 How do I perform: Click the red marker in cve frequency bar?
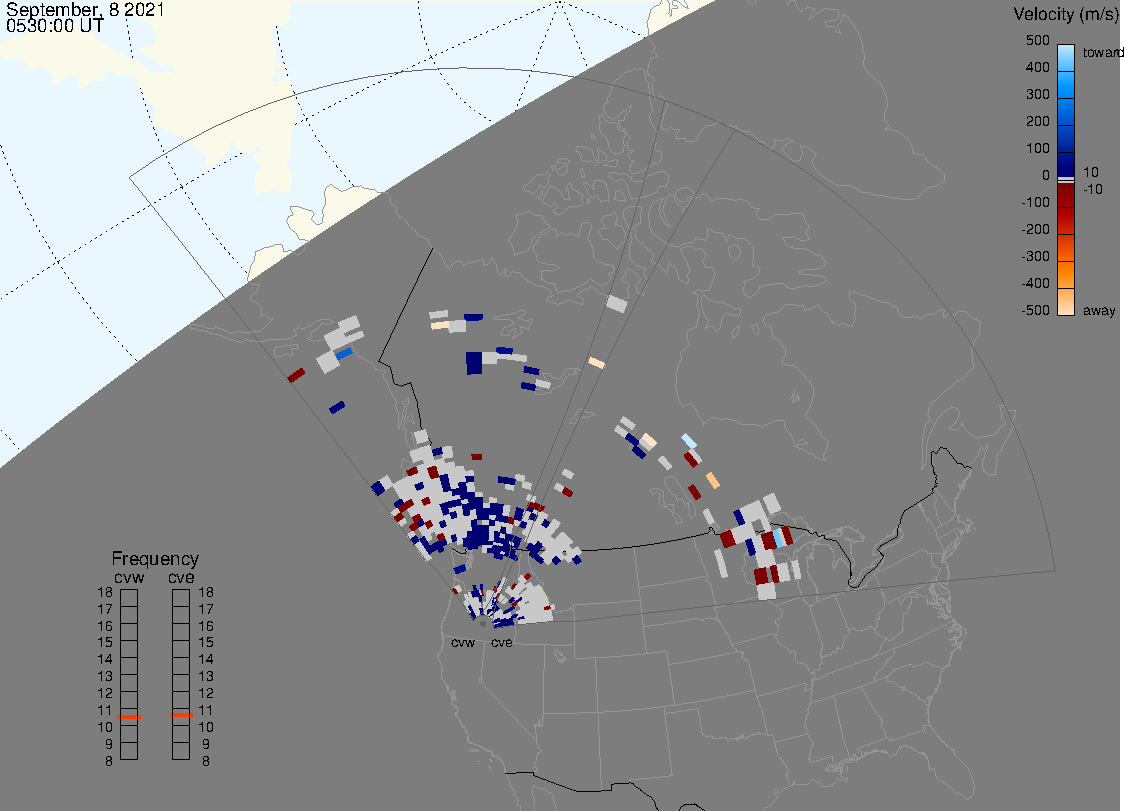(x=181, y=715)
